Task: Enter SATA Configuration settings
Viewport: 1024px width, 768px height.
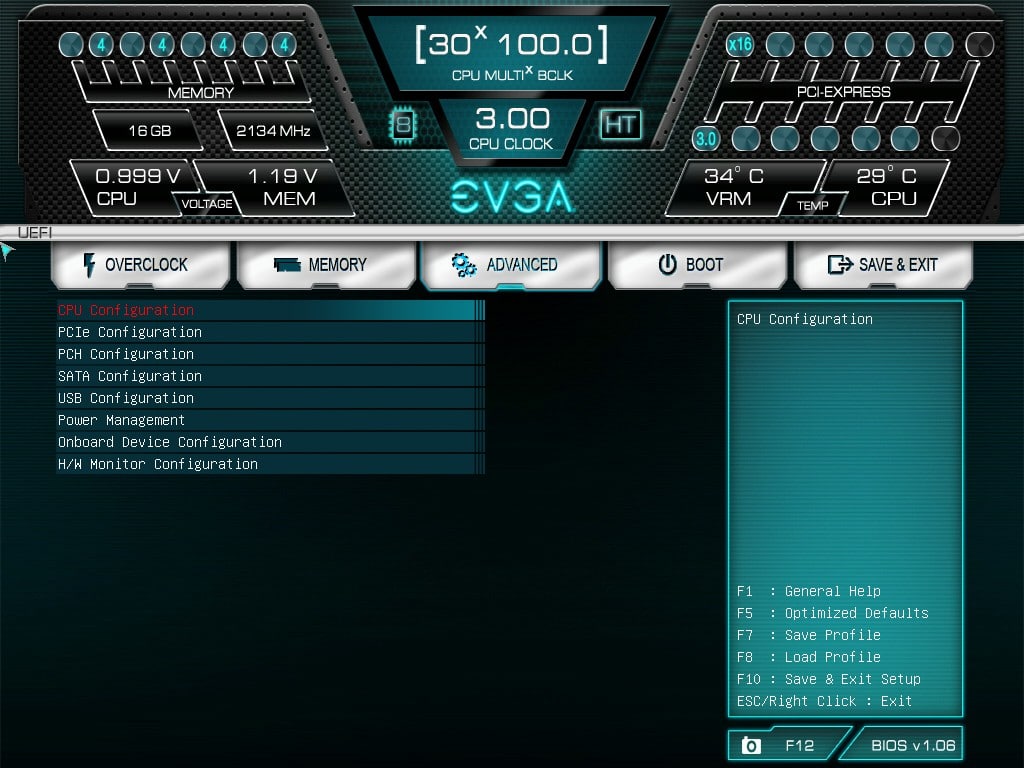Action: pos(130,376)
